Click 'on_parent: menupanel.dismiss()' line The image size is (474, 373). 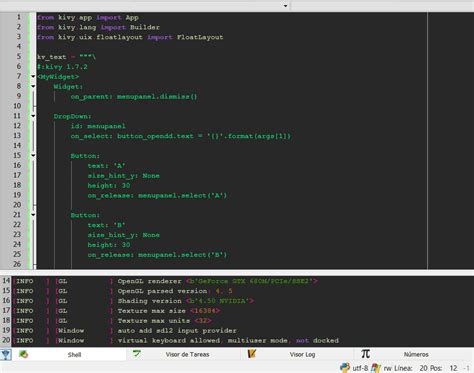(x=134, y=97)
